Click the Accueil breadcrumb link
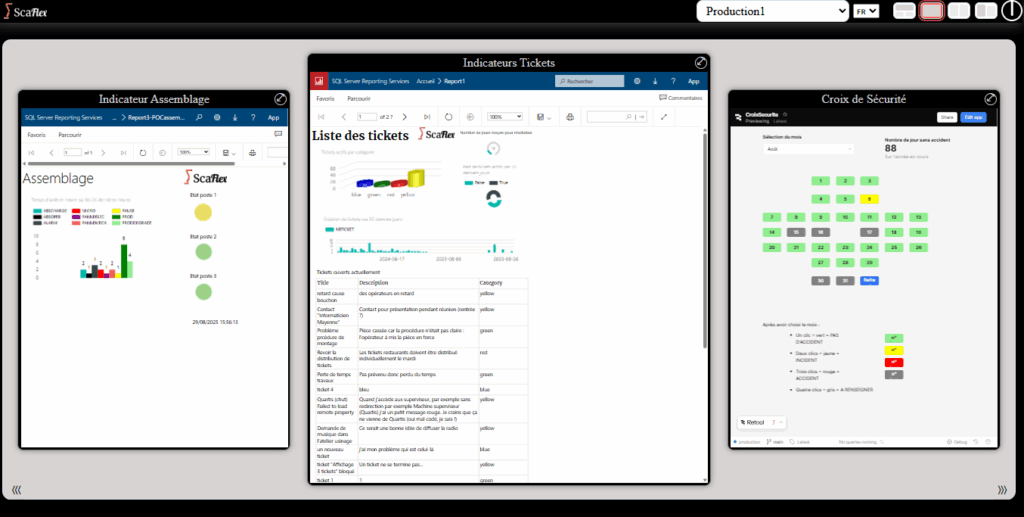The height and width of the screenshot is (517, 1024). click(425, 80)
